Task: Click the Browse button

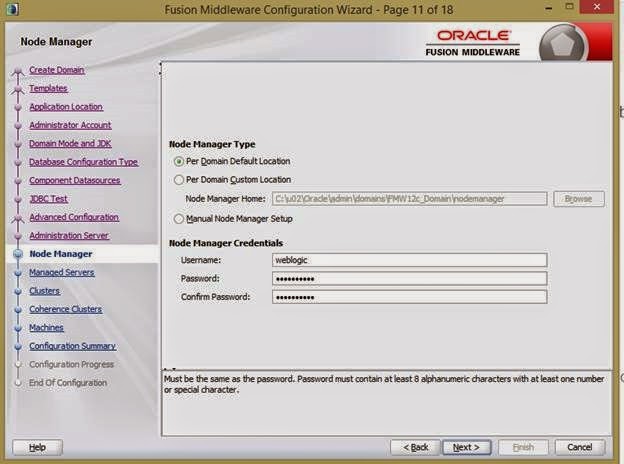Action: (579, 199)
